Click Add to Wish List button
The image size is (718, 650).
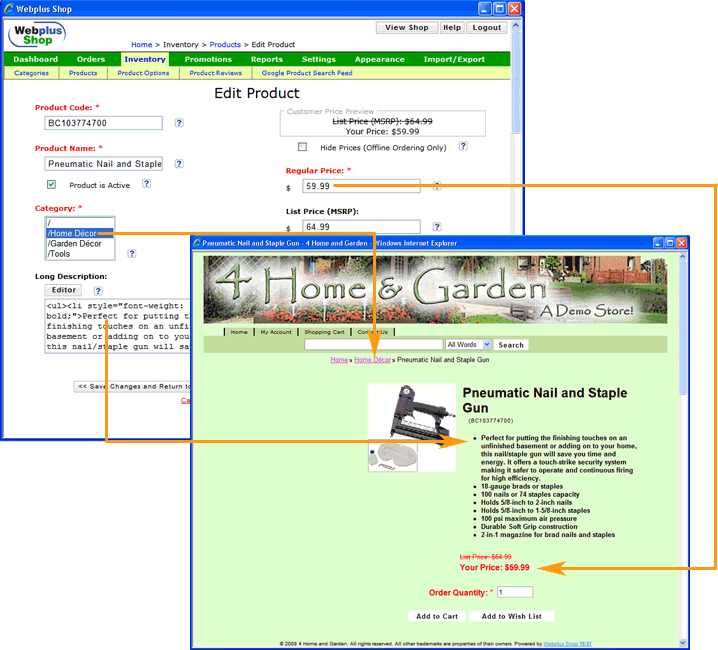click(511, 617)
